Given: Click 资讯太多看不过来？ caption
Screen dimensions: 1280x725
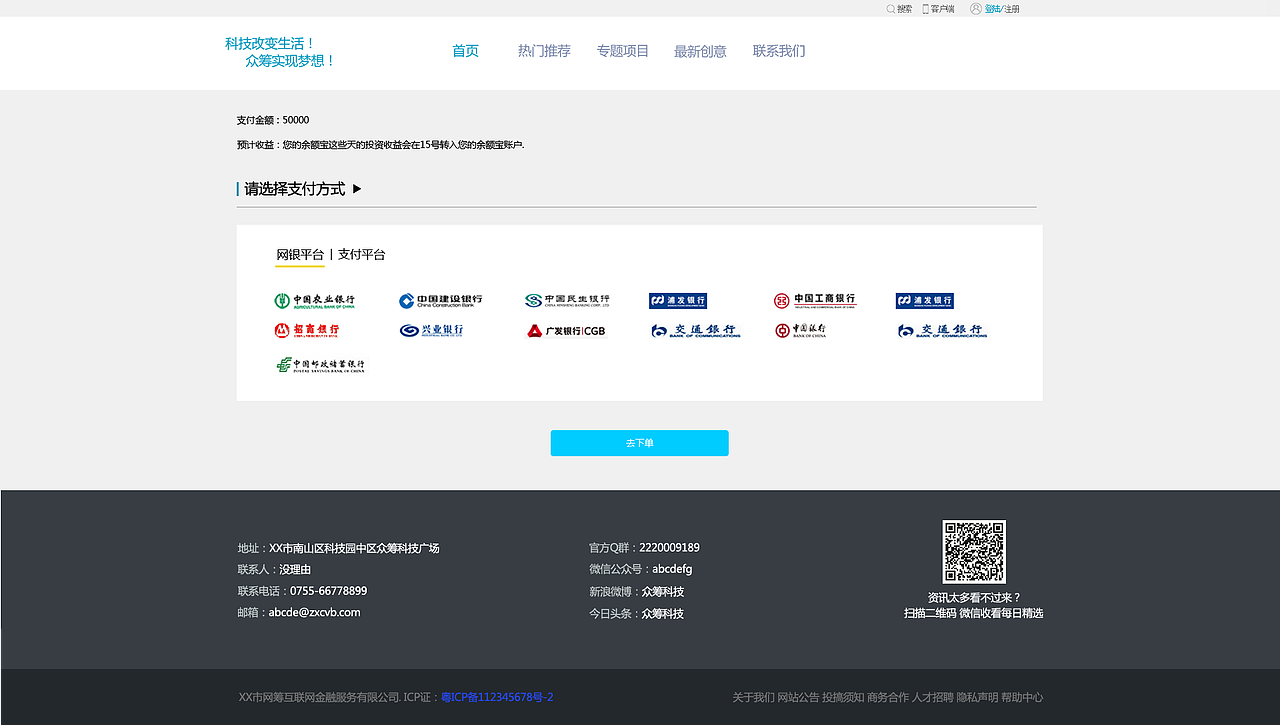Looking at the screenshot, I should 974,598.
